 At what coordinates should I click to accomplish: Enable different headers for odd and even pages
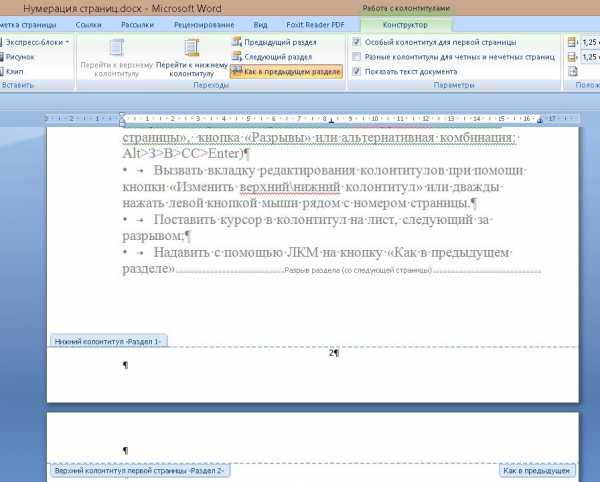357,57
